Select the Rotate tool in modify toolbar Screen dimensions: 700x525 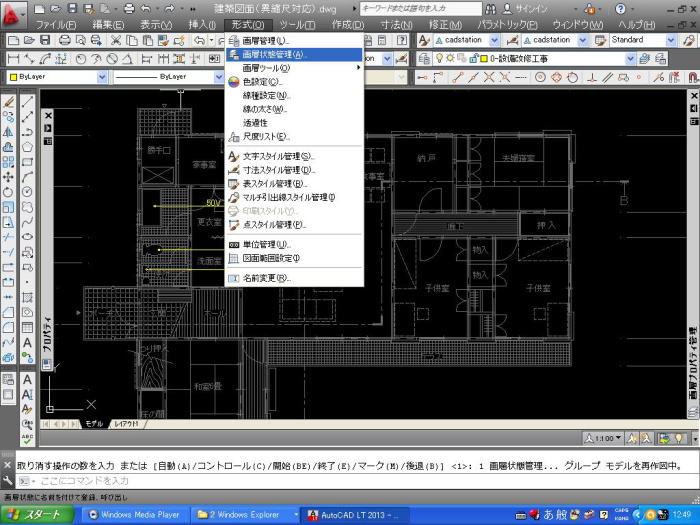(x=8, y=192)
